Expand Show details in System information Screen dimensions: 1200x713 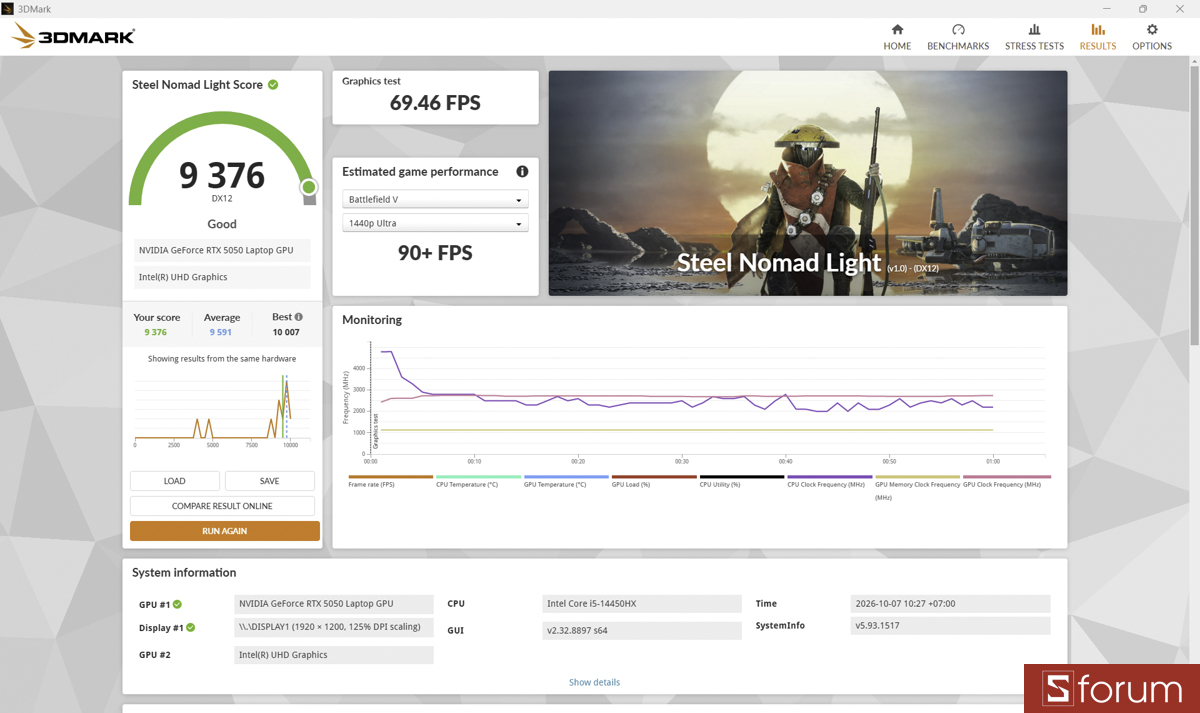pyautogui.click(x=594, y=682)
